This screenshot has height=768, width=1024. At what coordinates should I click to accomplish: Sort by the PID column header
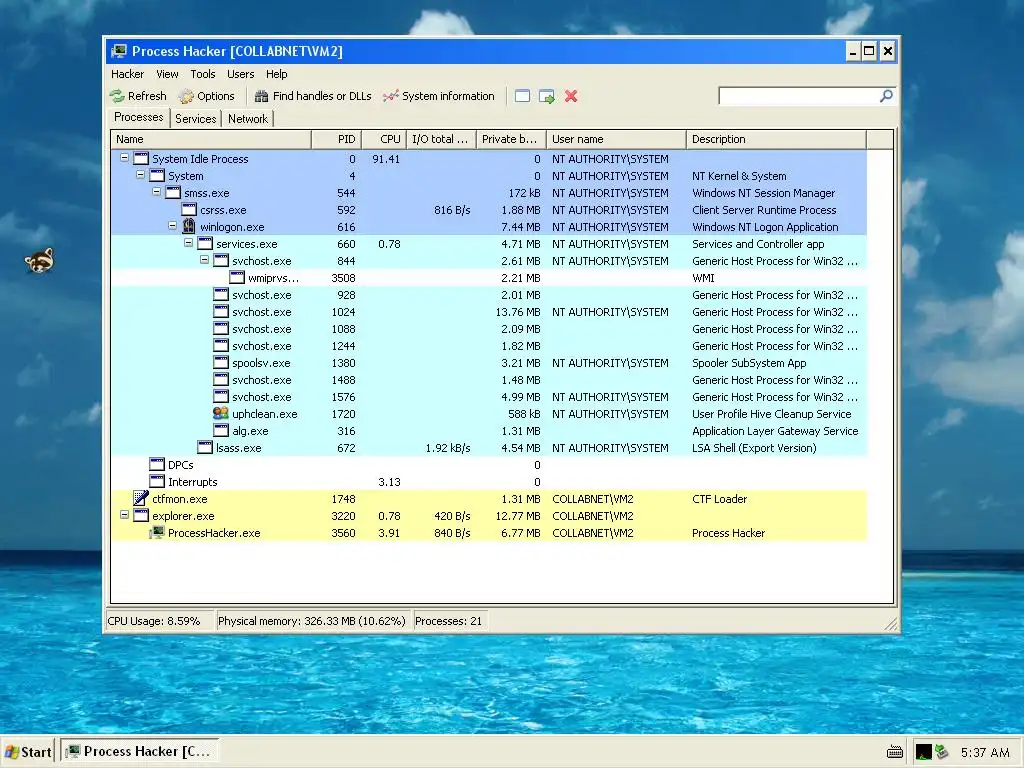click(336, 139)
